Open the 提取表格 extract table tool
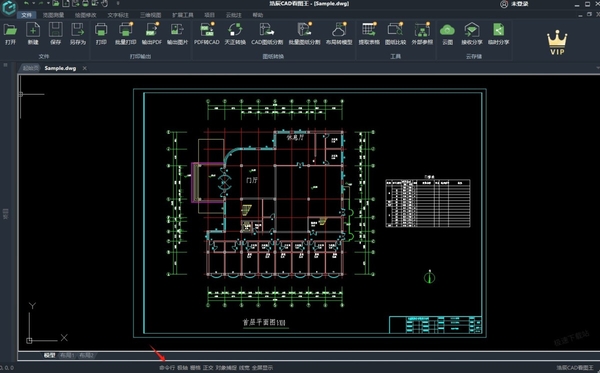The image size is (600, 373). coord(369,34)
